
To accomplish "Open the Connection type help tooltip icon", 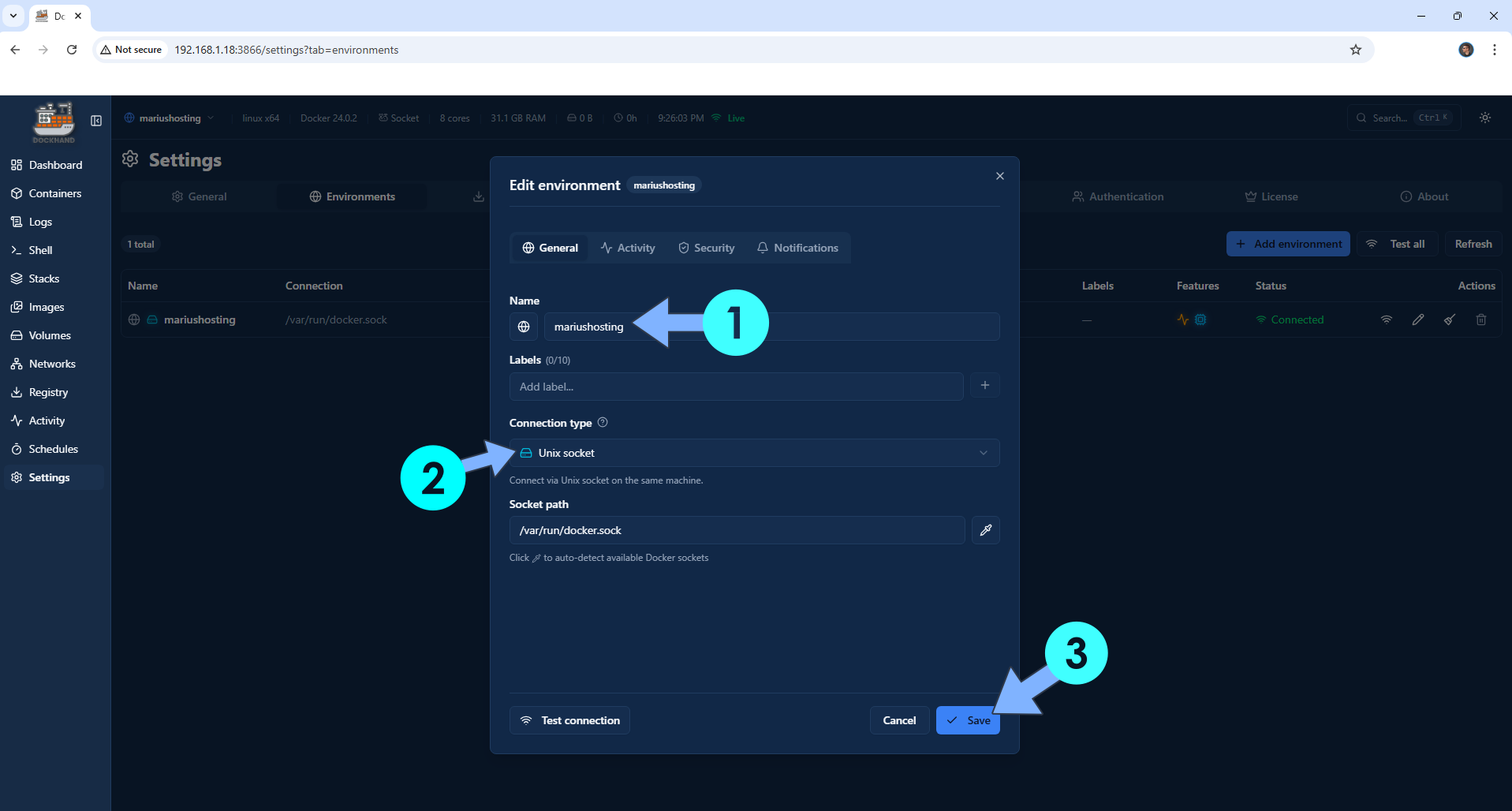I will coord(602,422).
